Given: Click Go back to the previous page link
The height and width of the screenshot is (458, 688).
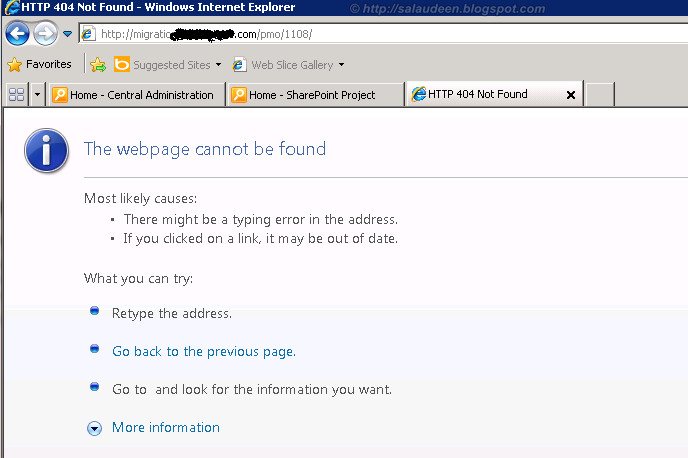Looking at the screenshot, I should (x=204, y=352).
